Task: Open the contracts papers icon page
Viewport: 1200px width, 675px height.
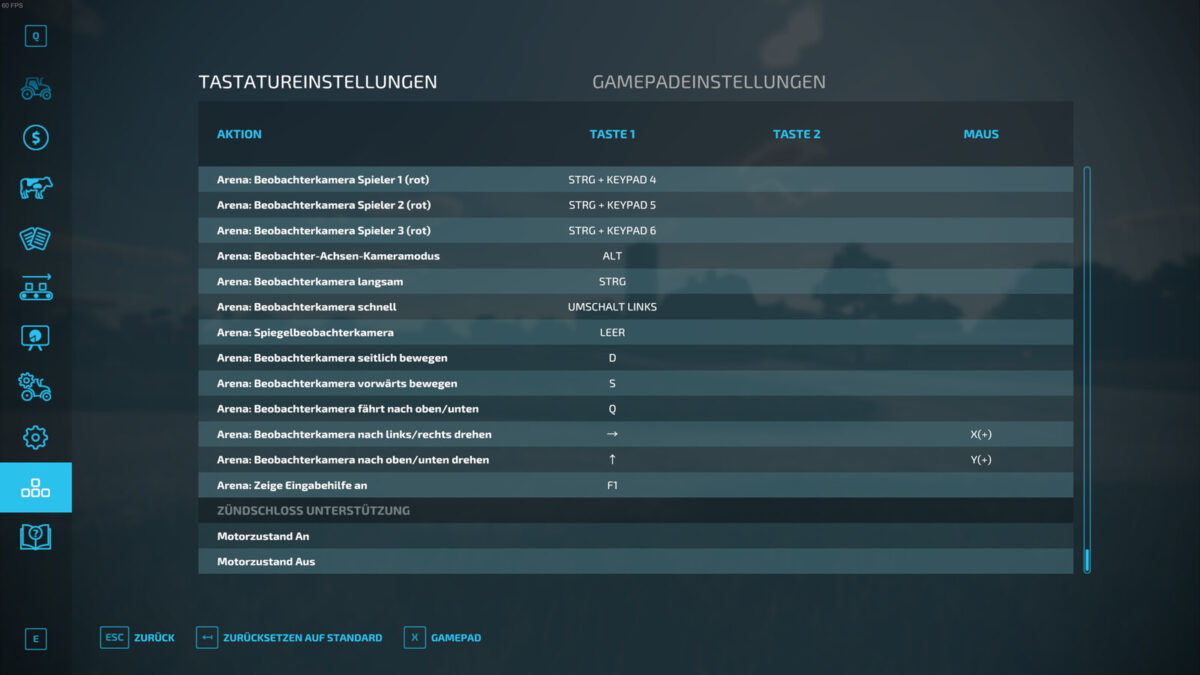Action: coord(36,238)
